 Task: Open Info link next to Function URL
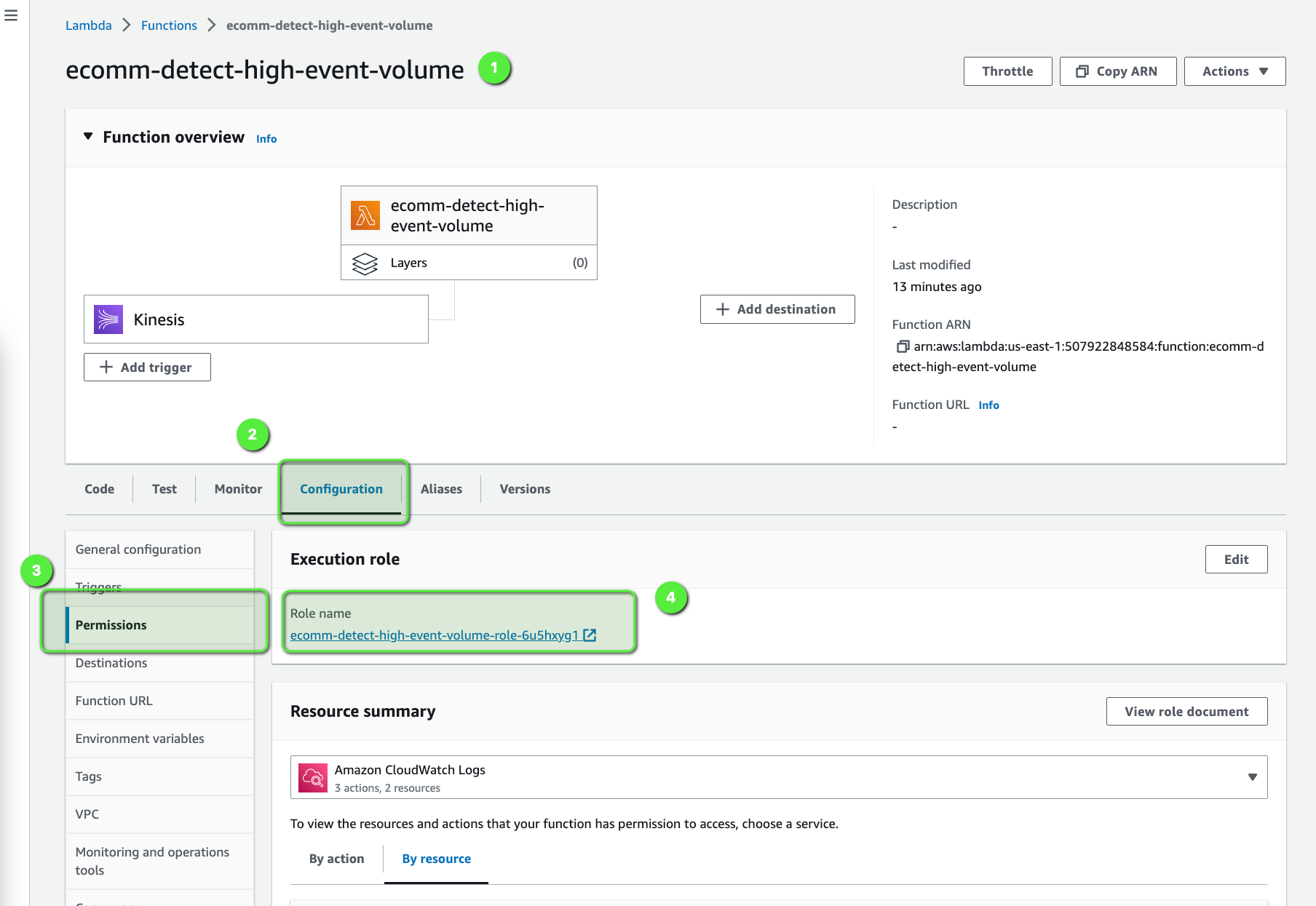pyautogui.click(x=988, y=405)
